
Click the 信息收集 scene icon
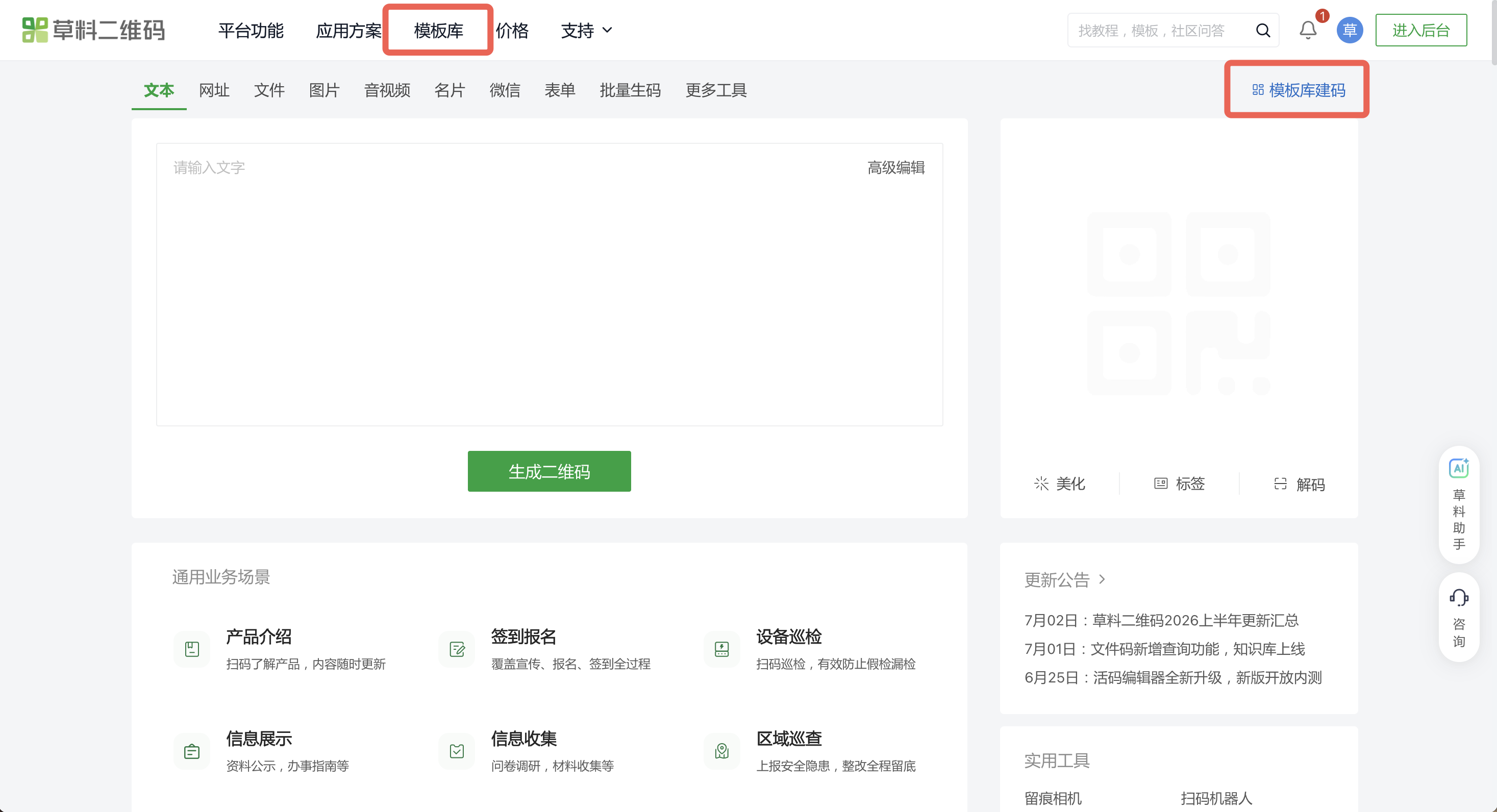coord(457,752)
